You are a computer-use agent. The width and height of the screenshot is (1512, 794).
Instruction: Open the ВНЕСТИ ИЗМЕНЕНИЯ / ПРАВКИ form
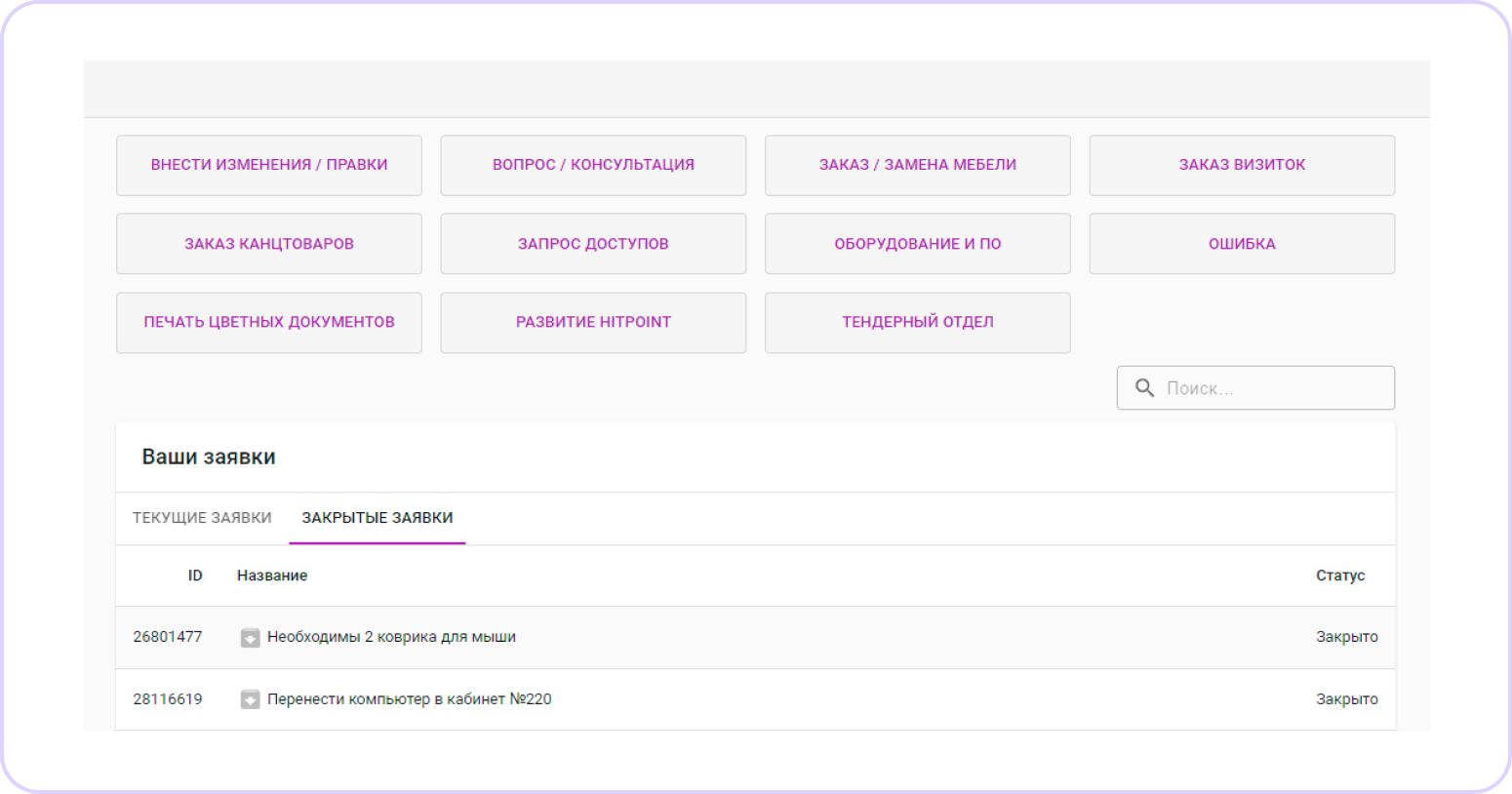(x=269, y=165)
